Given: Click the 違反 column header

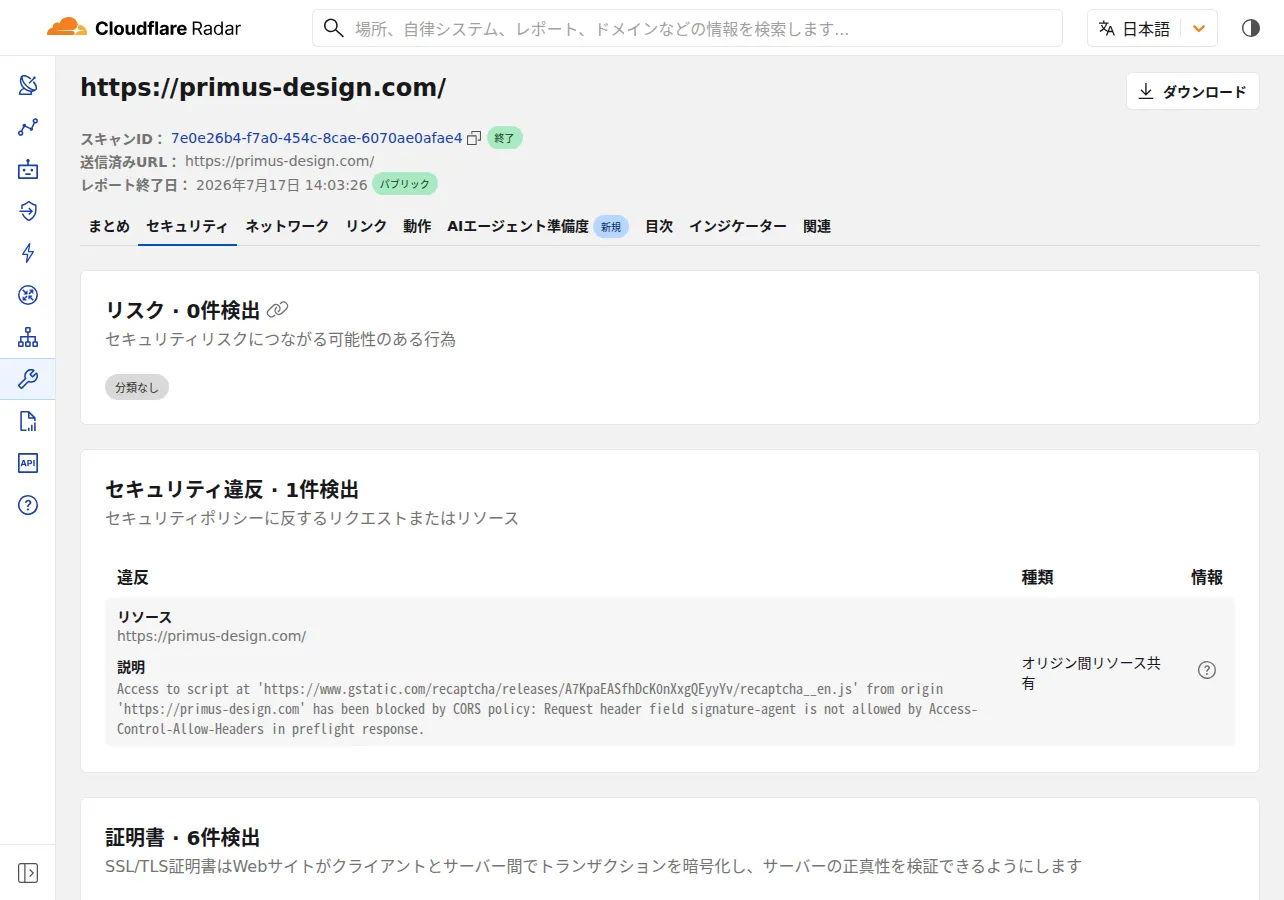Looking at the screenshot, I should point(133,577).
